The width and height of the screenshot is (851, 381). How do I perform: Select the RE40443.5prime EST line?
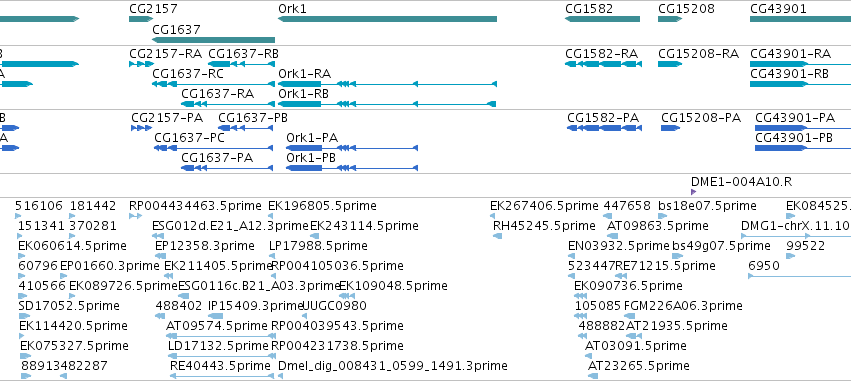[221, 376]
